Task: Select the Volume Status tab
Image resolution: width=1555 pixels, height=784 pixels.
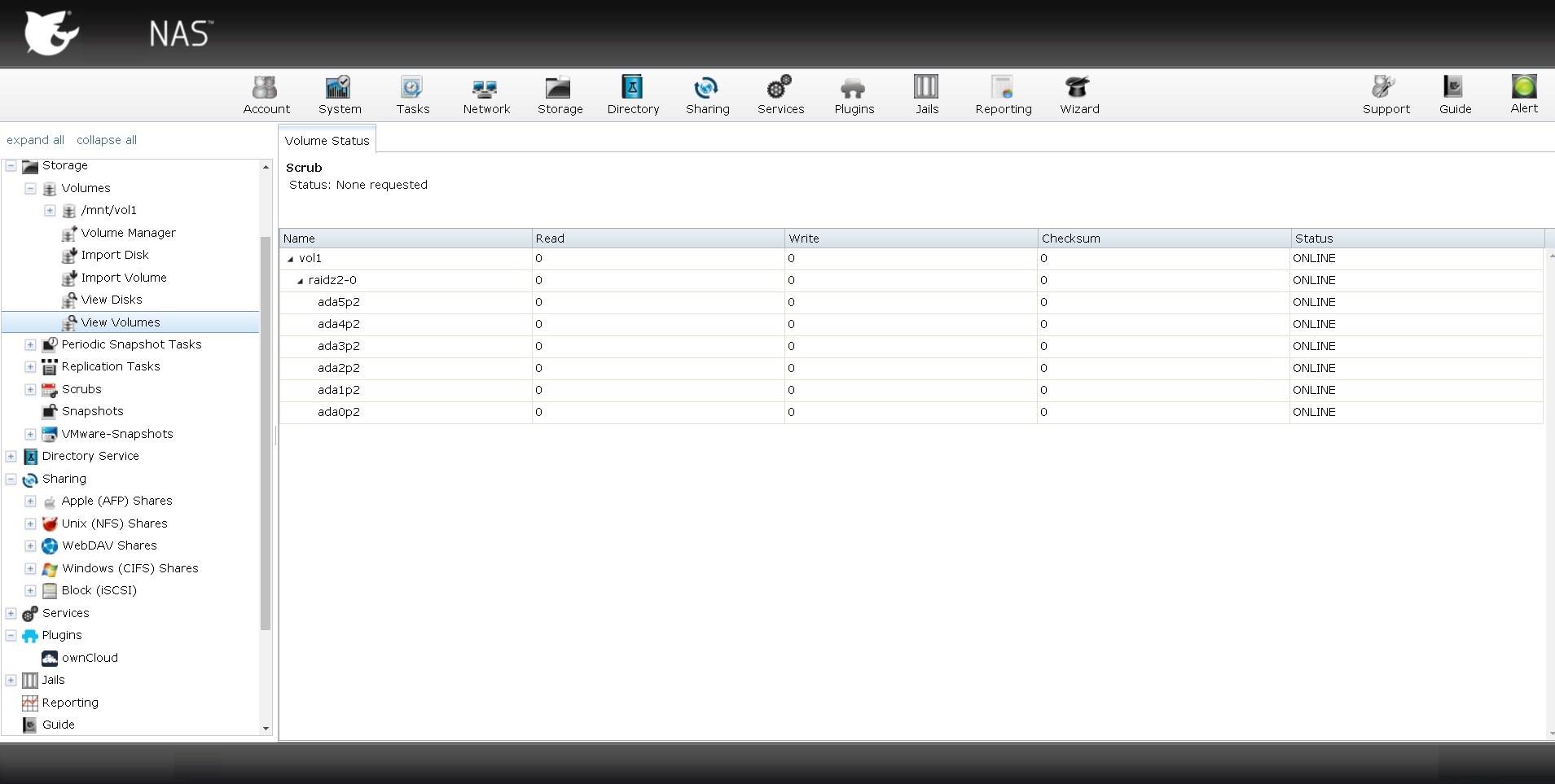Action: point(327,140)
